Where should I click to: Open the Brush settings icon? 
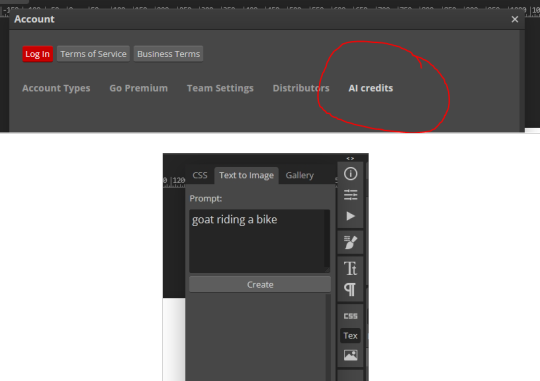[351, 243]
